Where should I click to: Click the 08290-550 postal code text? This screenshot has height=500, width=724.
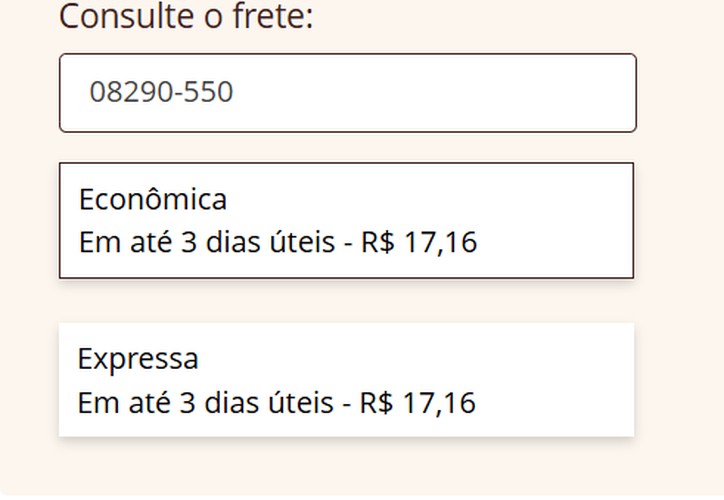(161, 92)
